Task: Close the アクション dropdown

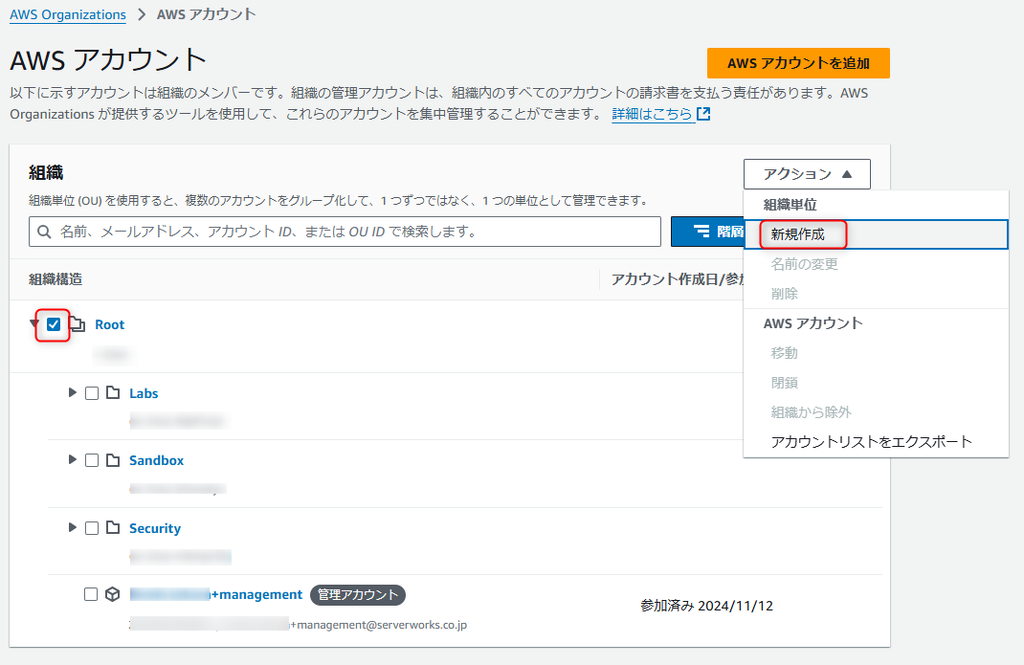Action: click(x=807, y=174)
